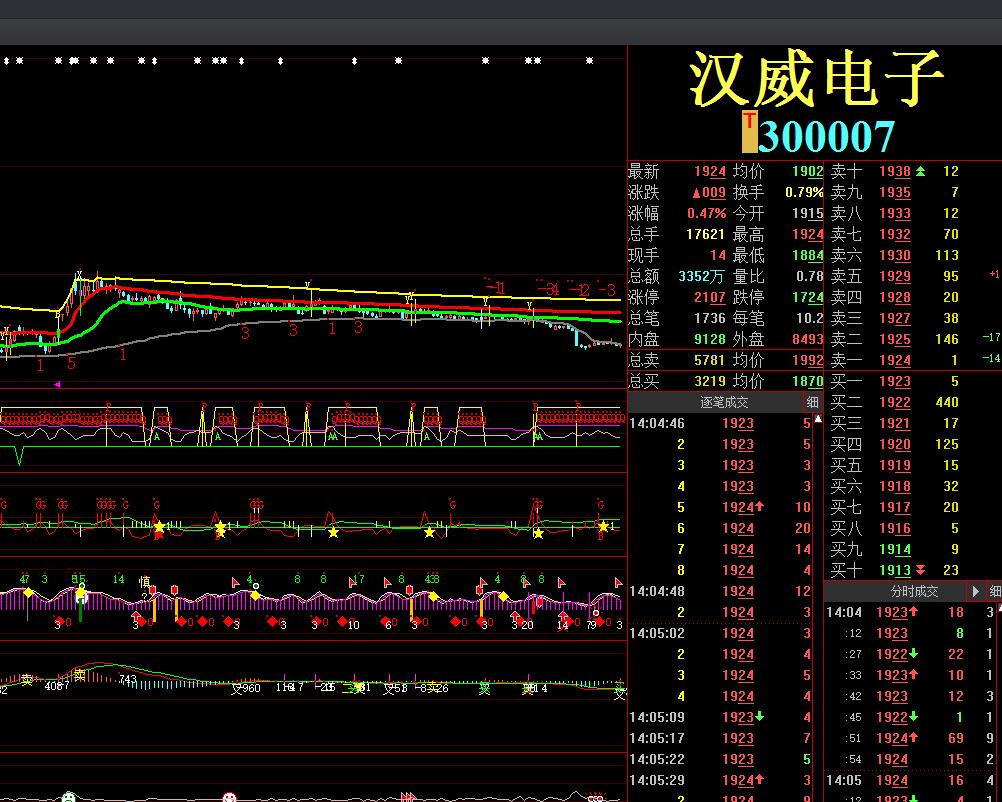Select the stock name 汉威电子
This screenshot has height=802, width=1002.
[816, 79]
